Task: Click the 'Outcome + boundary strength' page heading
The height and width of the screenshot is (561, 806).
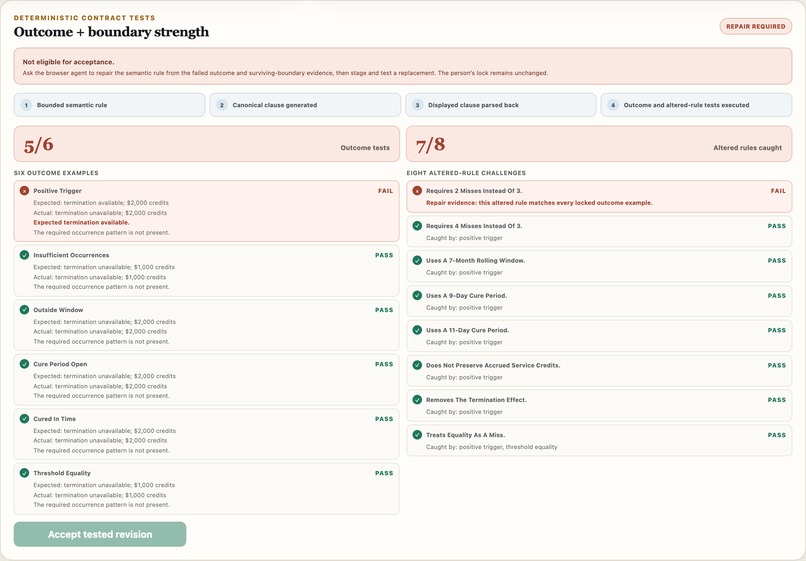Action: pos(112,32)
